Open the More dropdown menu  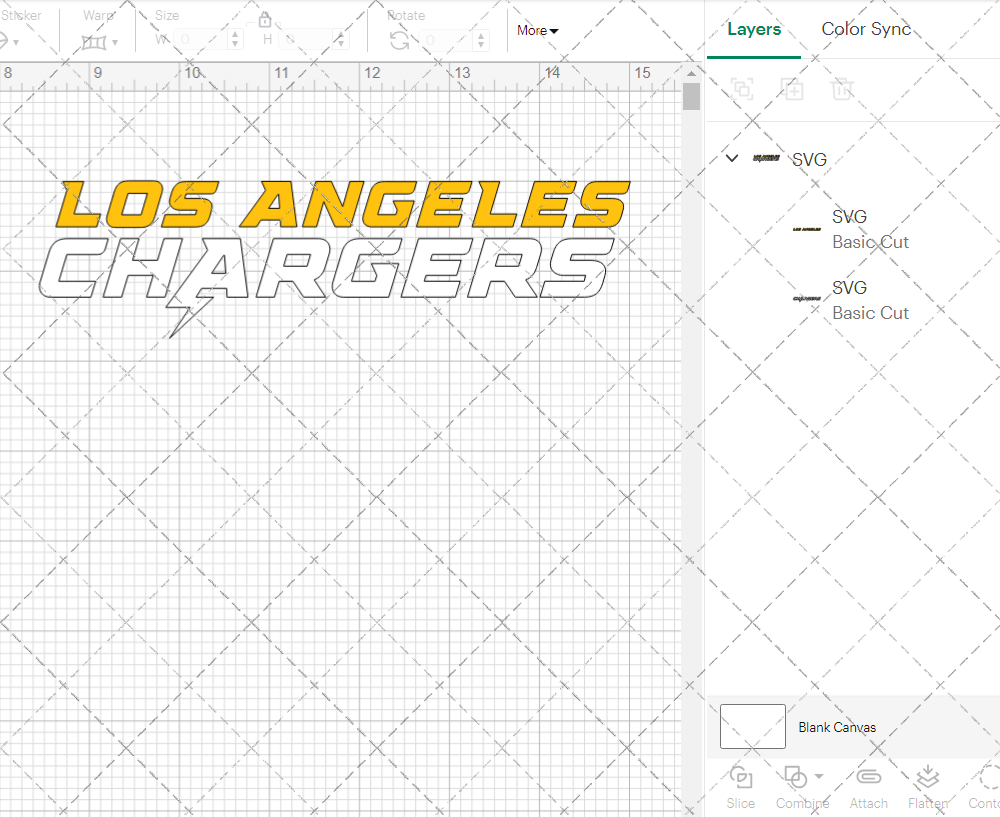[537, 31]
